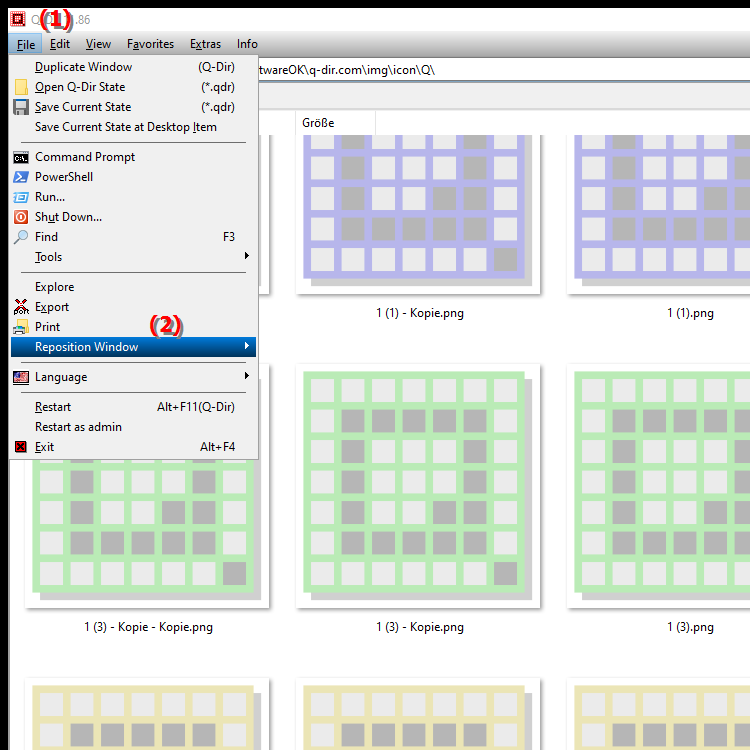Click file name 1 (3) - Kopie.png
Image resolution: width=750 pixels, height=750 pixels.
coord(420,627)
